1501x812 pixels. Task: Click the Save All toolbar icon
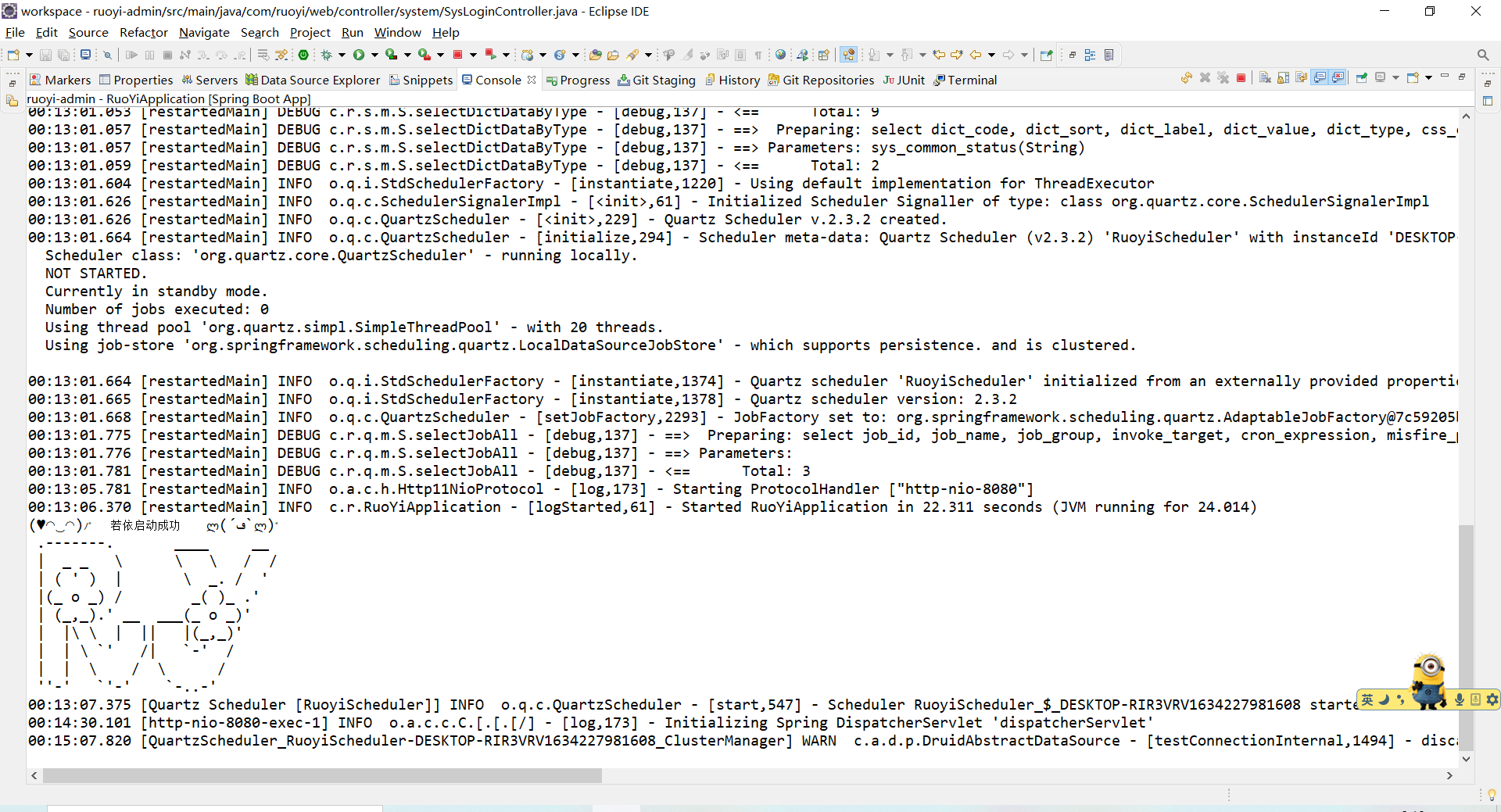[x=63, y=55]
